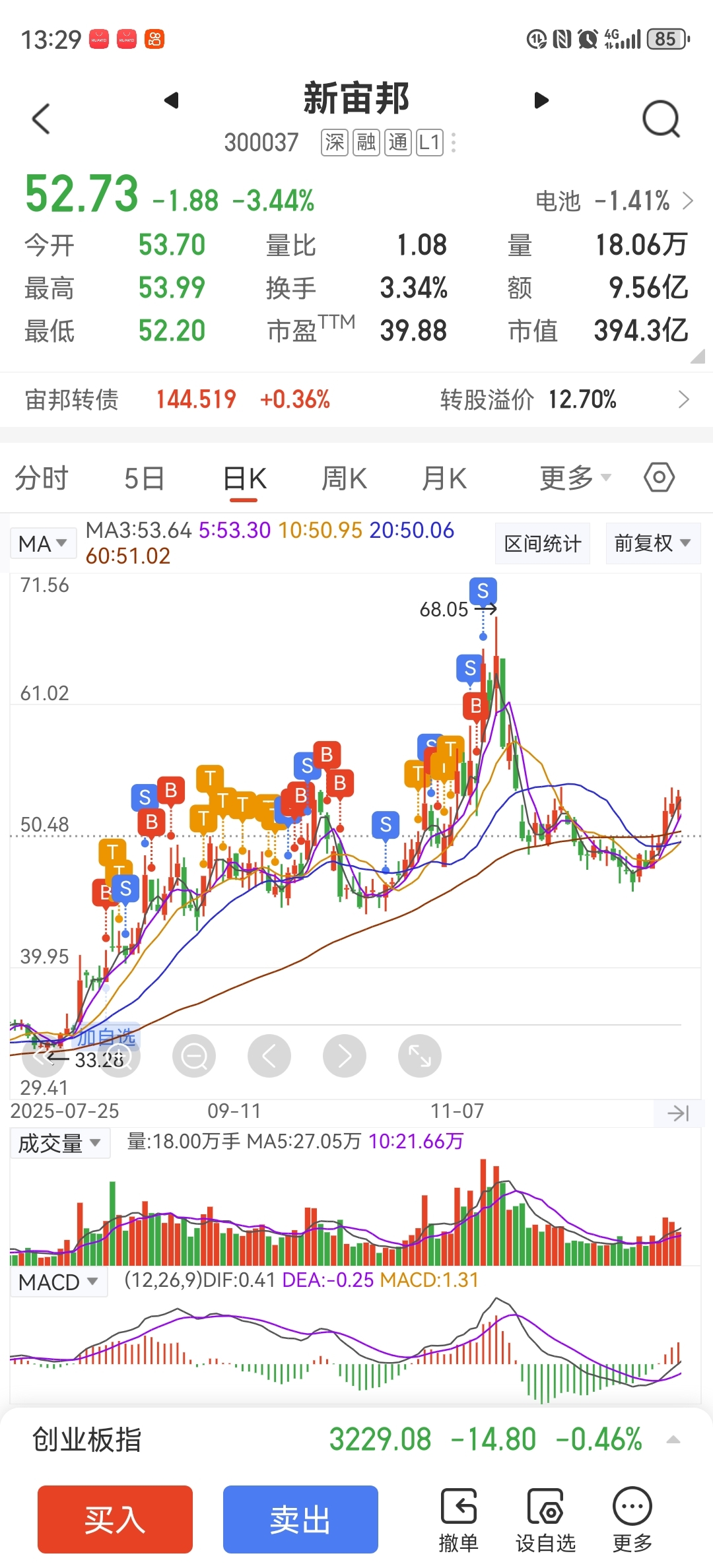Tap the L1 quote level badge

tap(430, 143)
